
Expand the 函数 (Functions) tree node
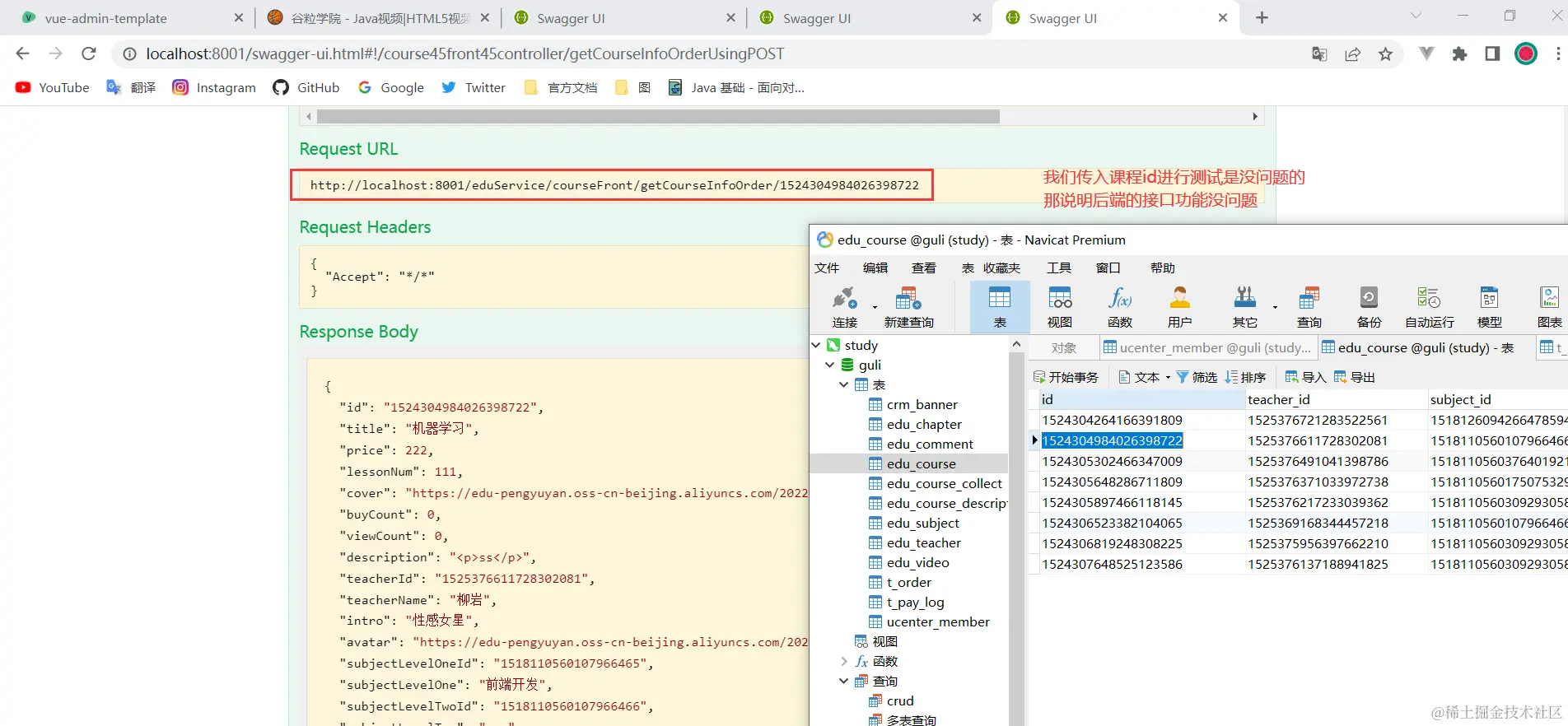coord(843,661)
